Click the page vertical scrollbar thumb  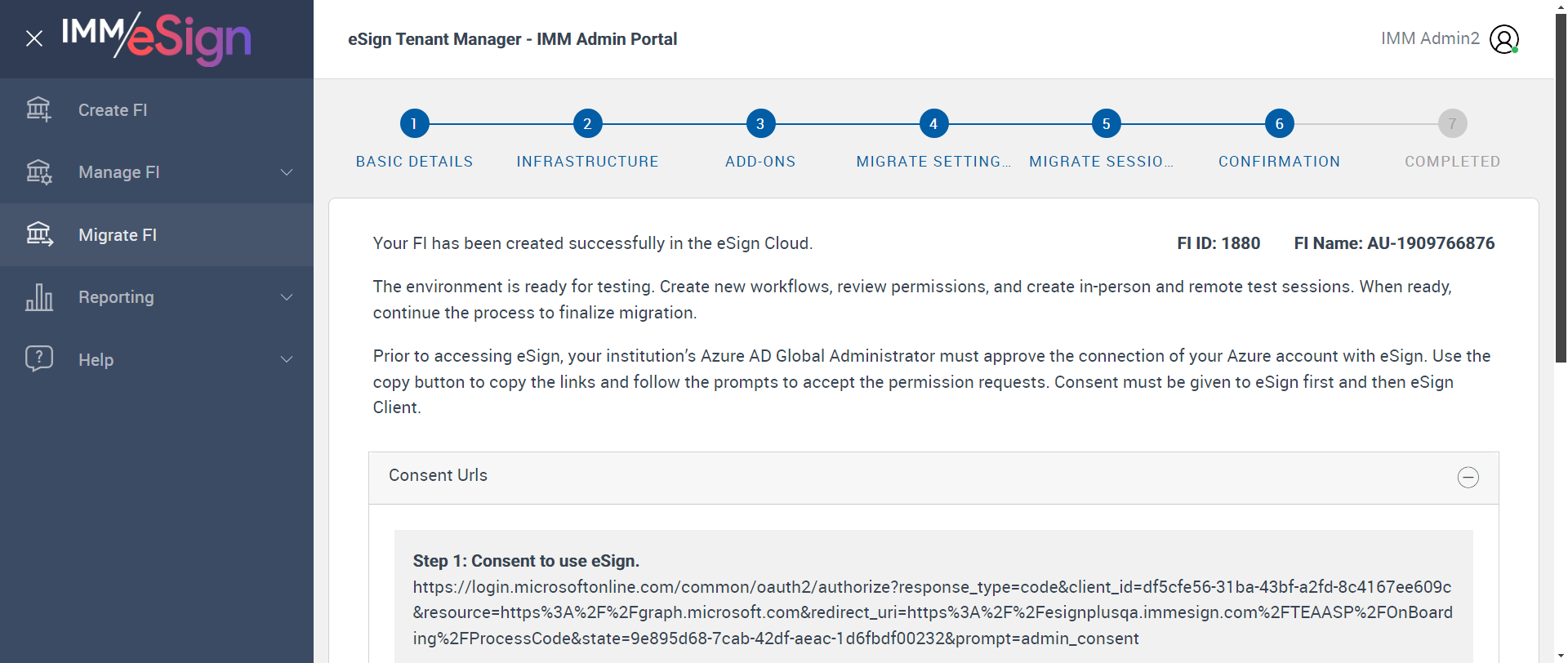coord(1561,188)
